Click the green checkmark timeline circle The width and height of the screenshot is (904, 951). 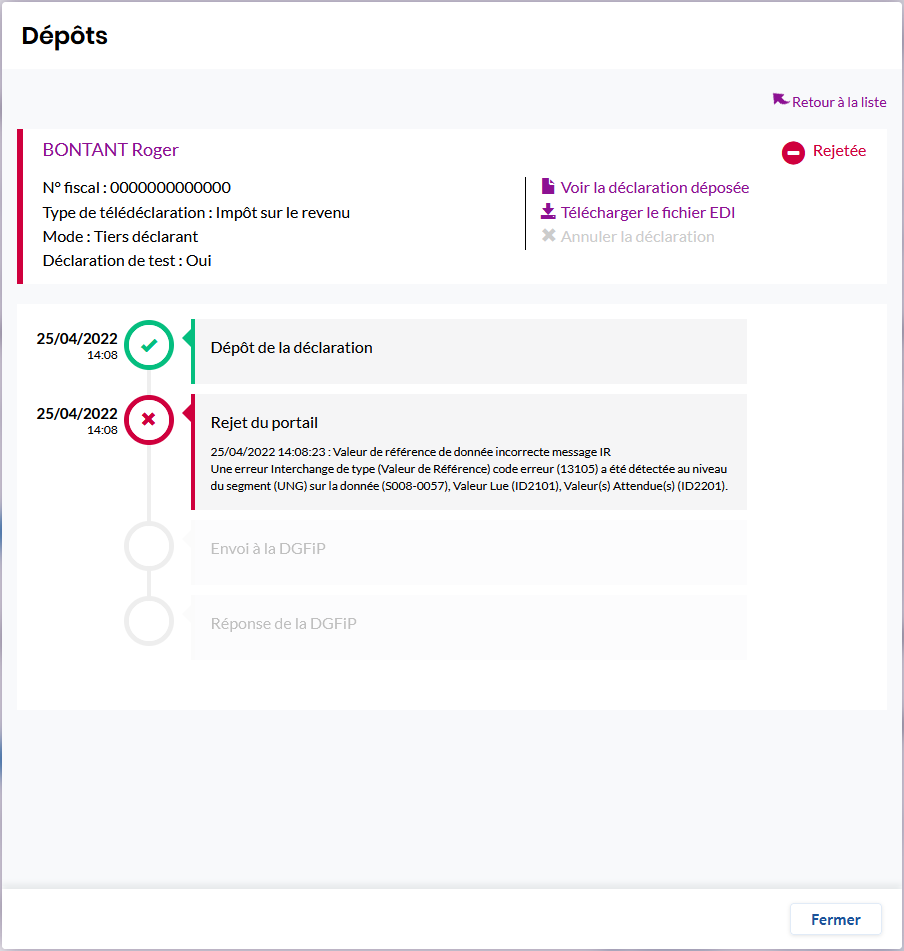click(x=149, y=346)
